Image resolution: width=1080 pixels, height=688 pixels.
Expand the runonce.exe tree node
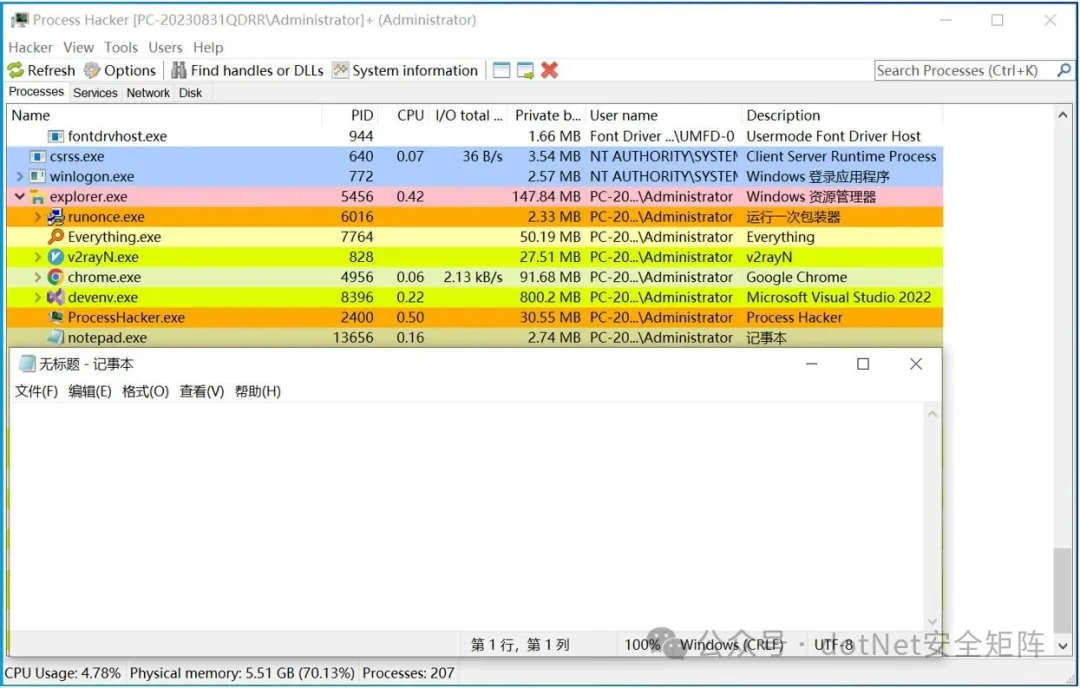(38, 217)
